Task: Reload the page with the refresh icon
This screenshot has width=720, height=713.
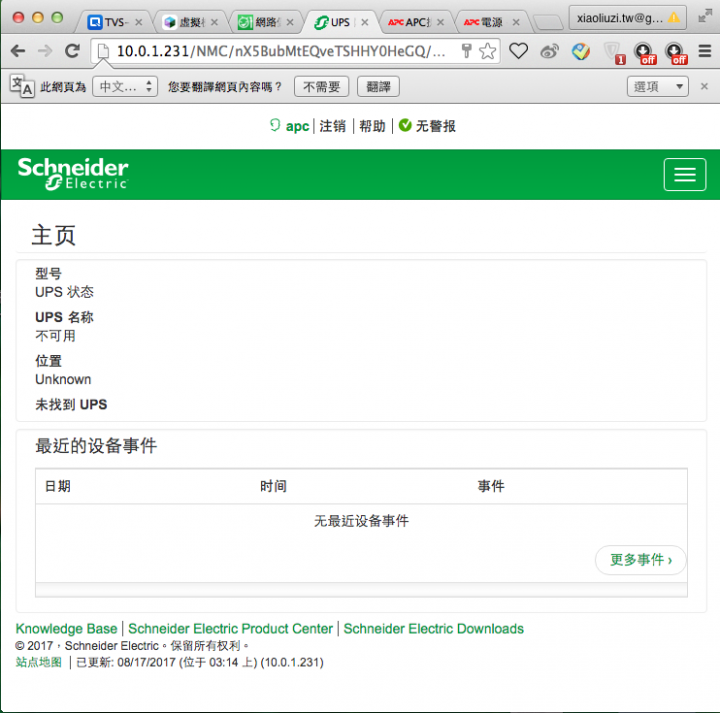Action: pyautogui.click(x=73, y=51)
